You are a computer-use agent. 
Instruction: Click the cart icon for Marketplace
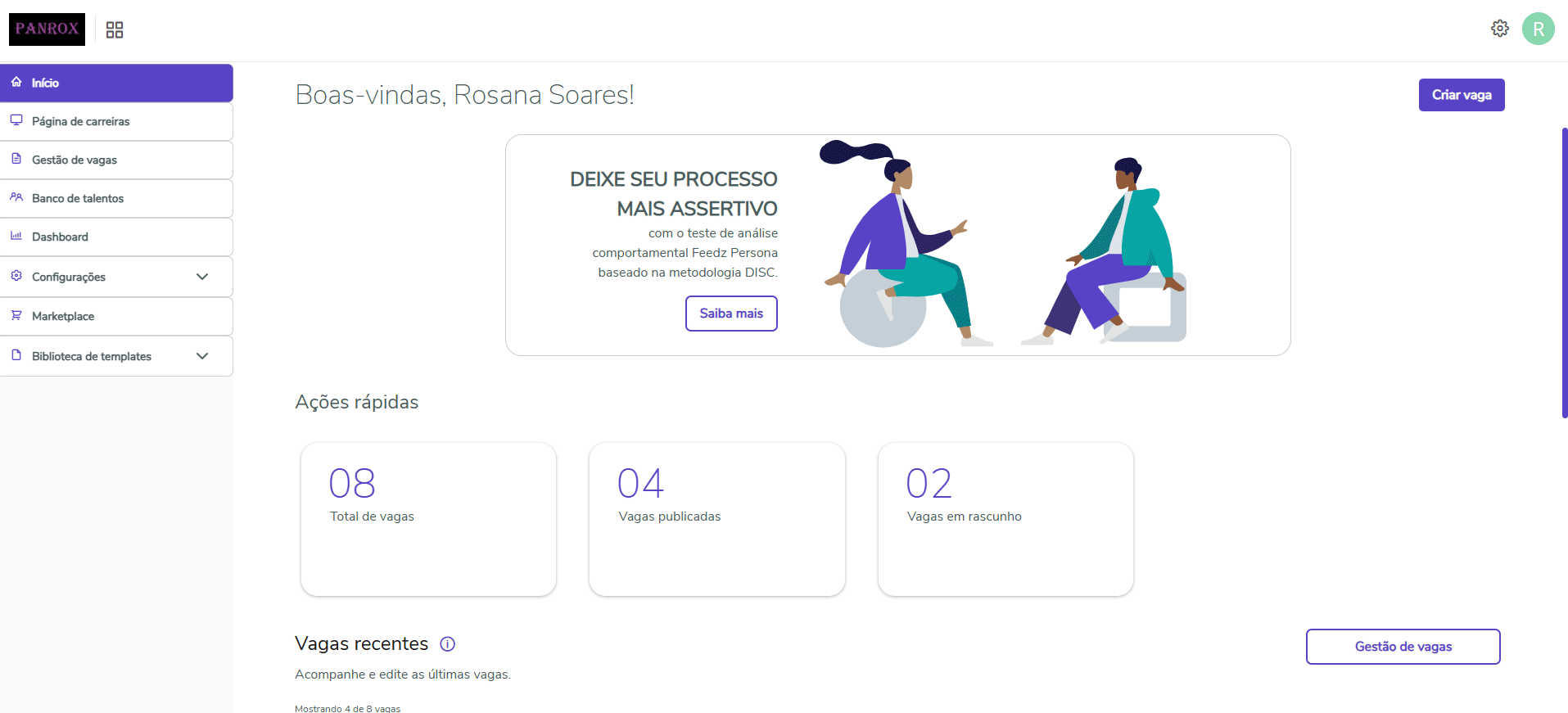pyautogui.click(x=16, y=315)
